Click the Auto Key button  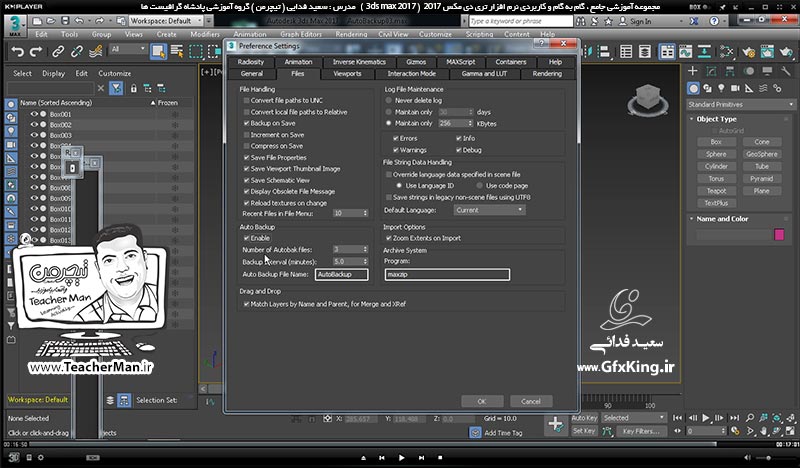click(x=584, y=418)
